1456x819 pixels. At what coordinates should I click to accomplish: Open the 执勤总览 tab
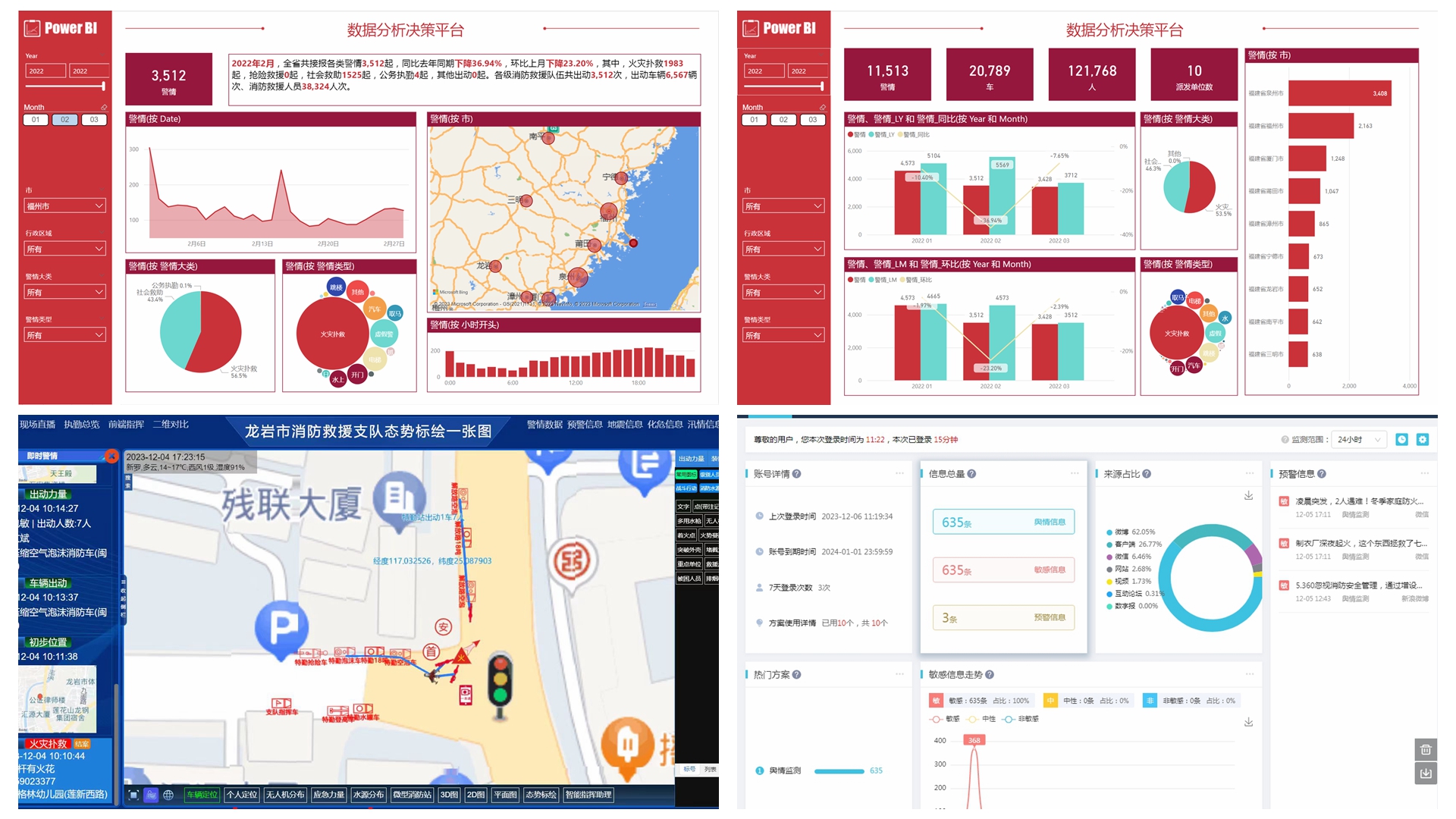coord(82,425)
